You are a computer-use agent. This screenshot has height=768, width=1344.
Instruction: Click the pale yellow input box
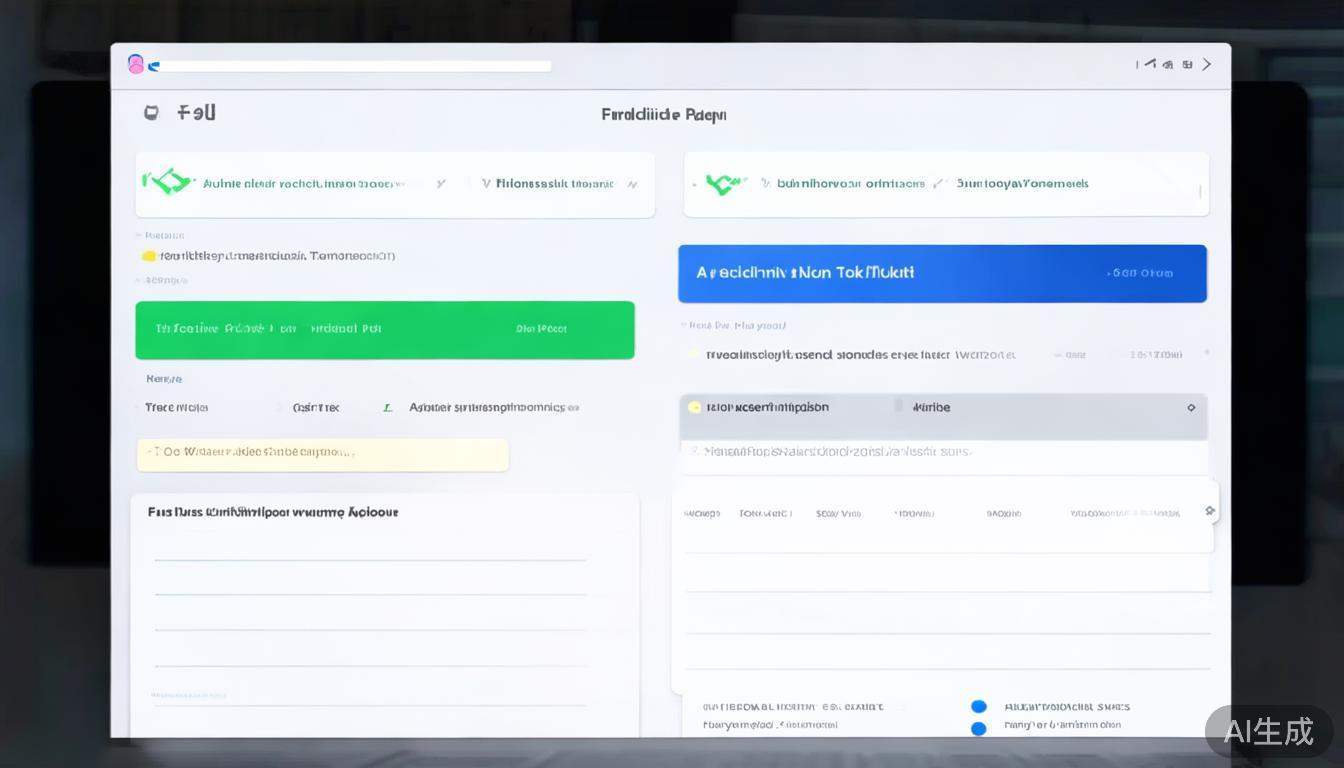point(322,454)
